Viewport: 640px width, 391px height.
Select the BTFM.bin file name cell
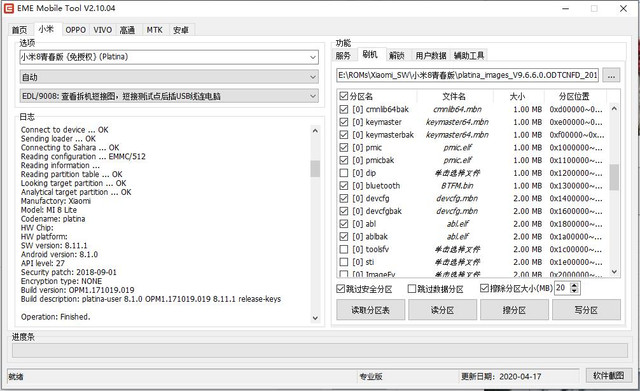(457, 186)
